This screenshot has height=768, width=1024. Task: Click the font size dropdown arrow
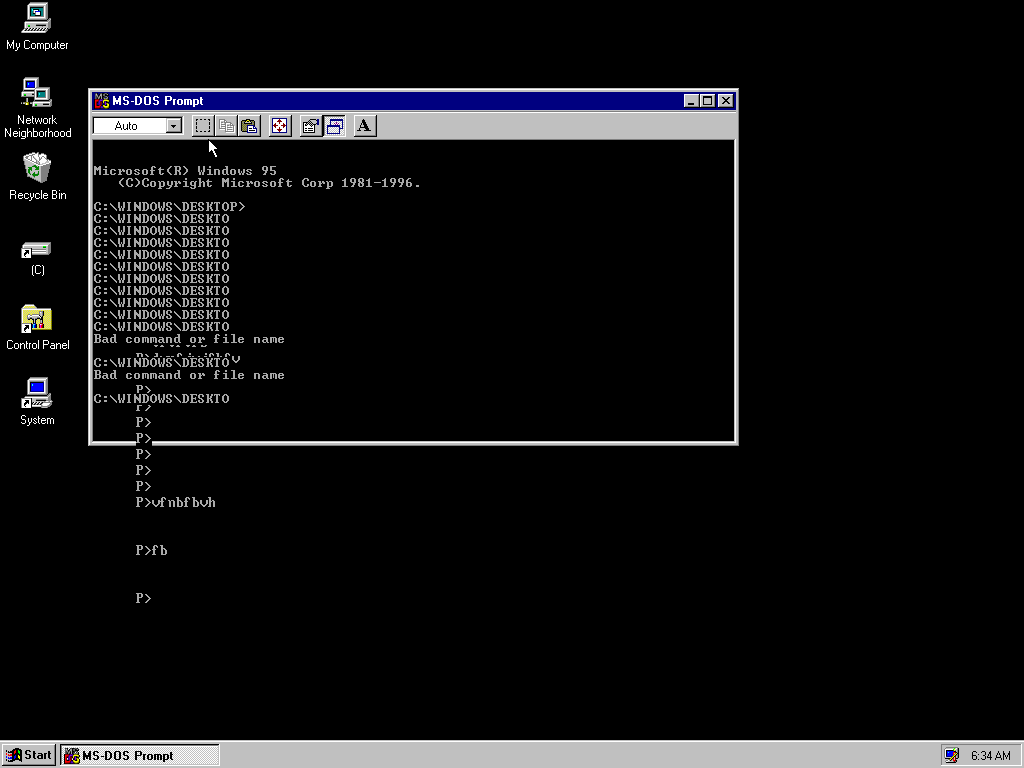(x=172, y=125)
